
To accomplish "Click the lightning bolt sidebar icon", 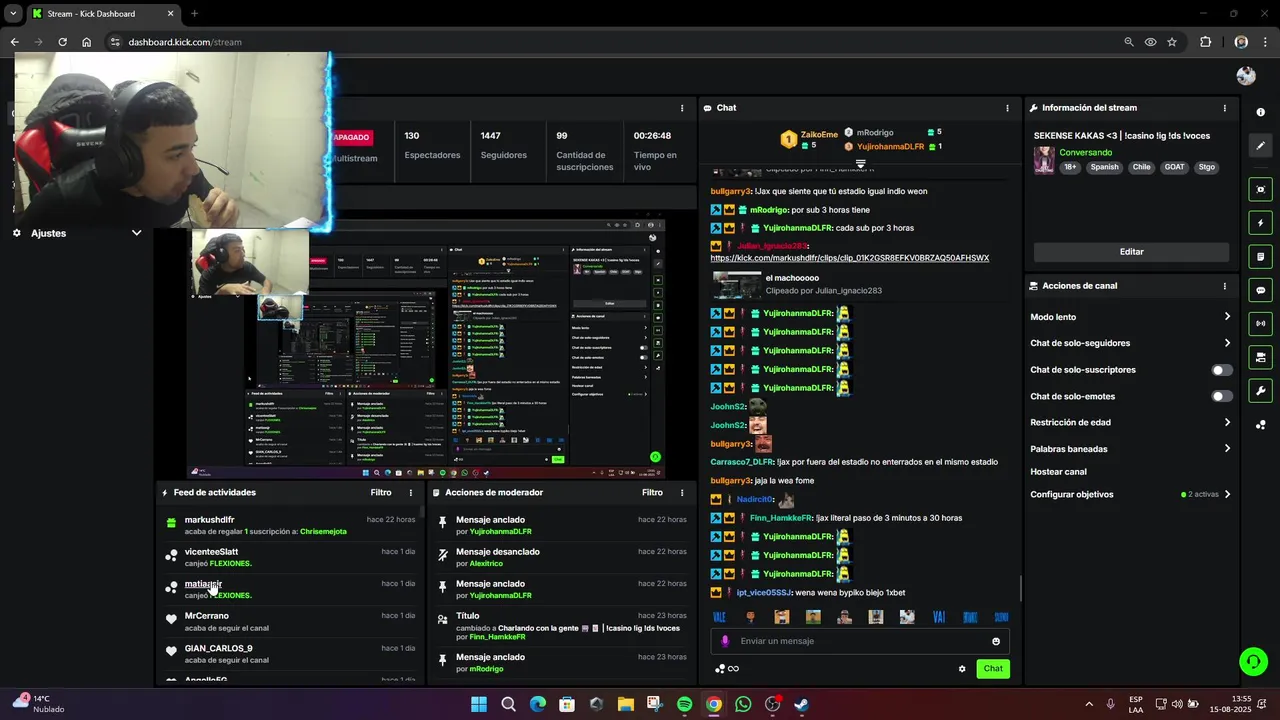I will tap(1260, 223).
